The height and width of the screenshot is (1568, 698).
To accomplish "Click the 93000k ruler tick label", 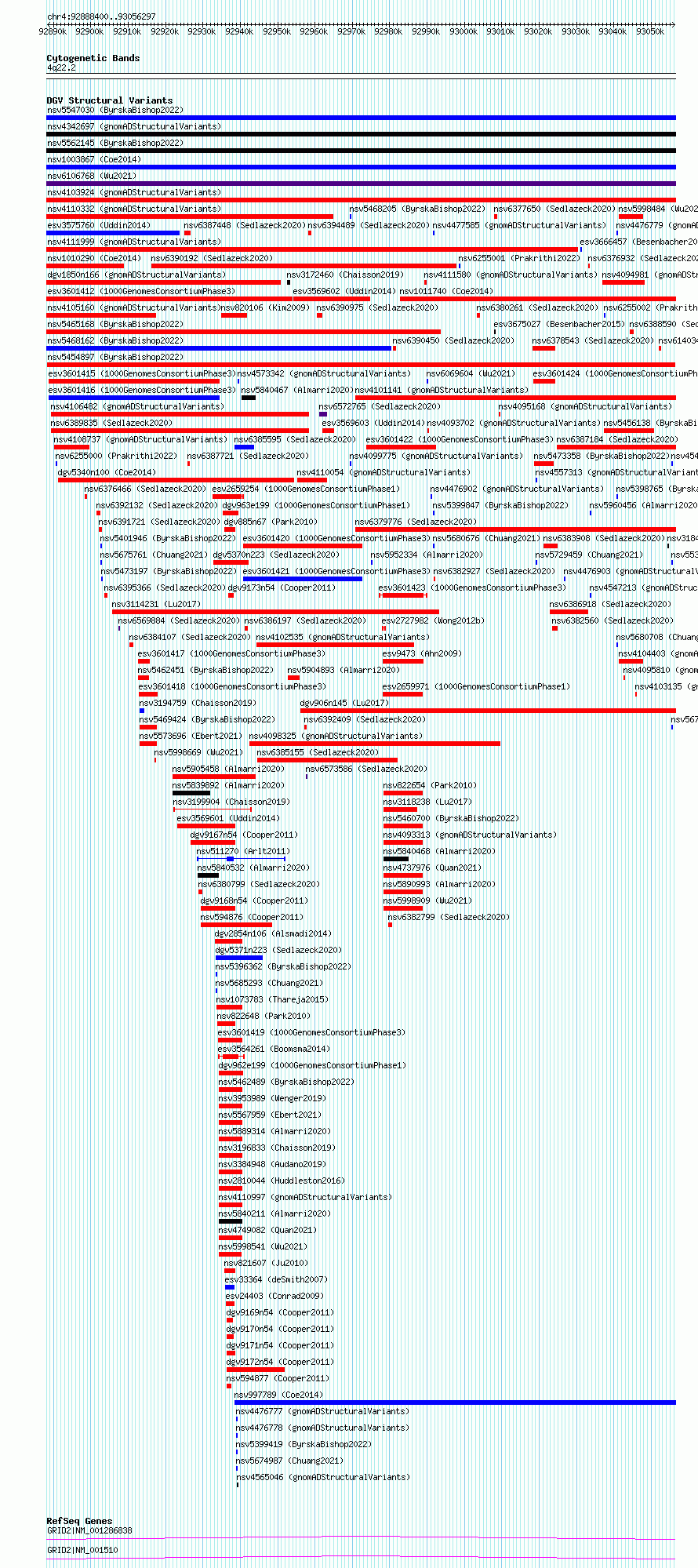I will 463,31.
